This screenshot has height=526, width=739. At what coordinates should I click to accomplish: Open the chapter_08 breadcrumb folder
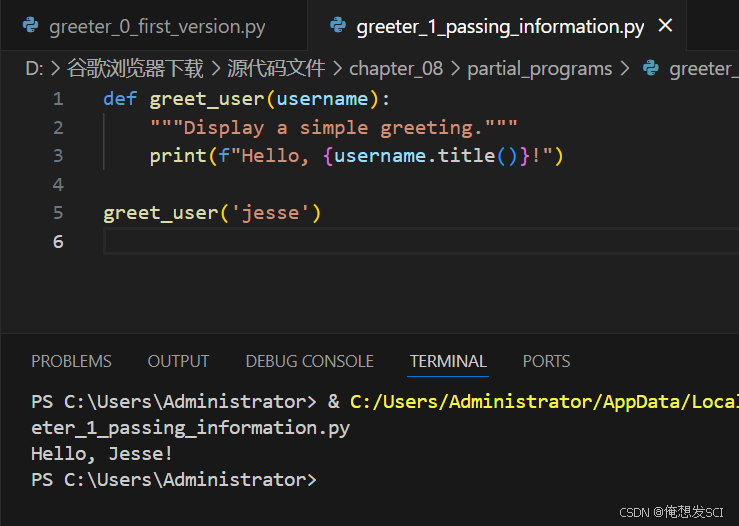point(396,69)
